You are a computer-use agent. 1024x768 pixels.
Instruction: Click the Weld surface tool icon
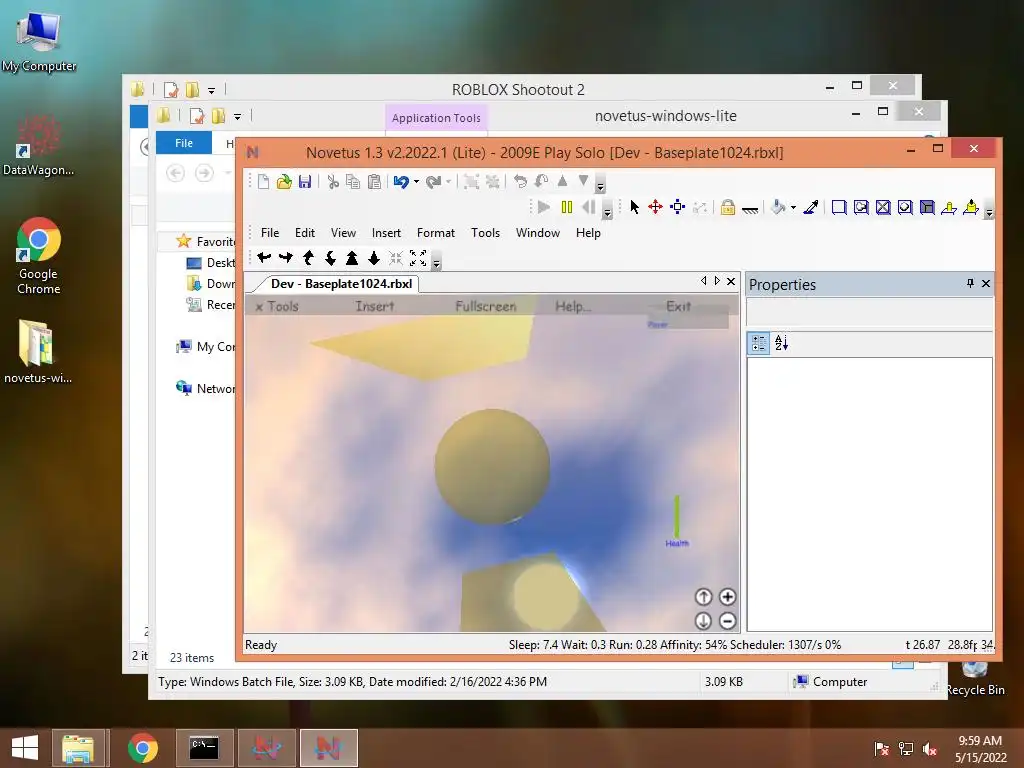[883, 208]
